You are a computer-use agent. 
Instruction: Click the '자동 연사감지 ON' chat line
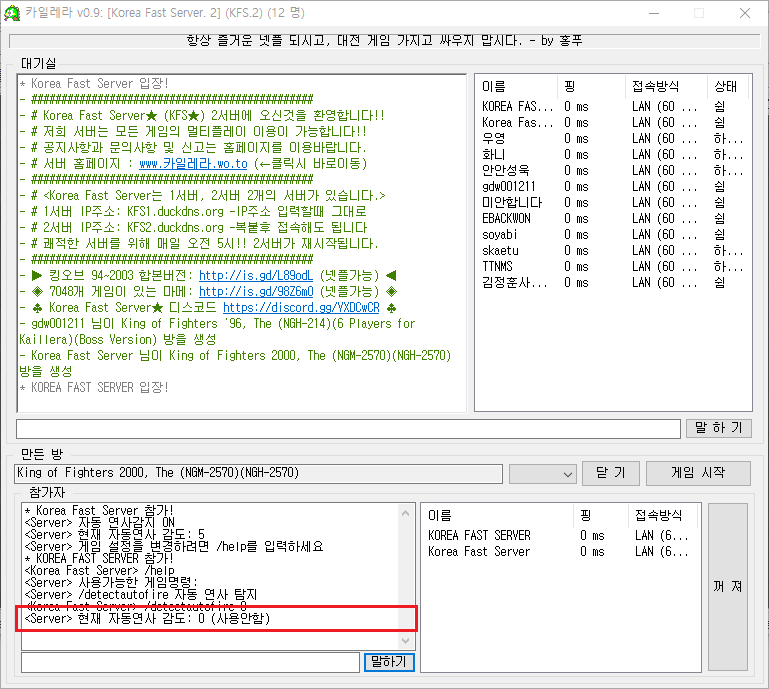click(x=100, y=523)
